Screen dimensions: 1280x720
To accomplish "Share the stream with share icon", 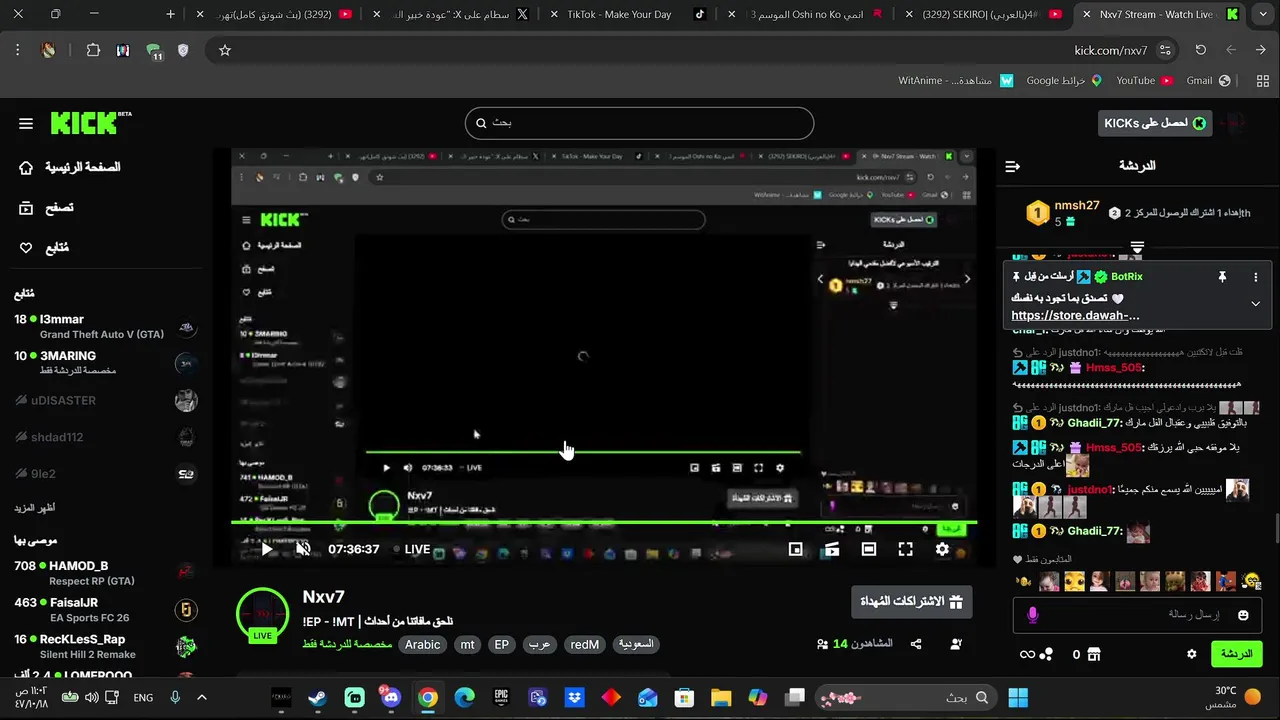I will point(916,645).
